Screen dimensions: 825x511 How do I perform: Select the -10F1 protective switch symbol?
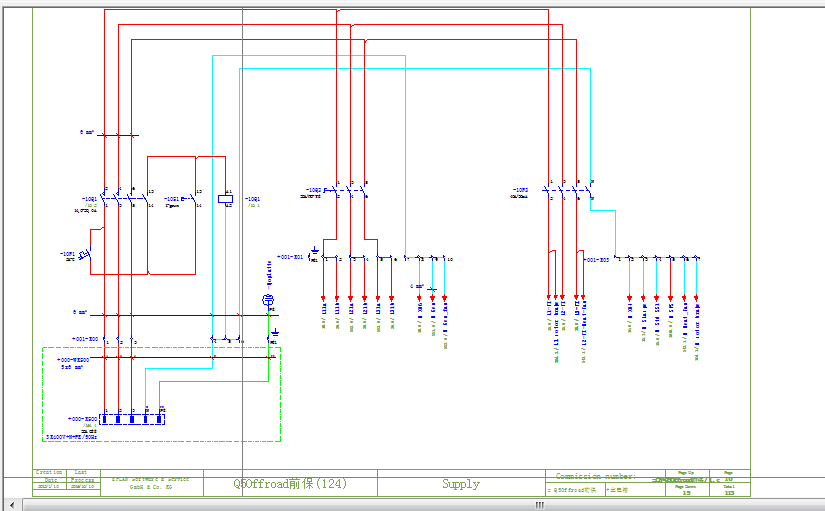click(x=85, y=255)
